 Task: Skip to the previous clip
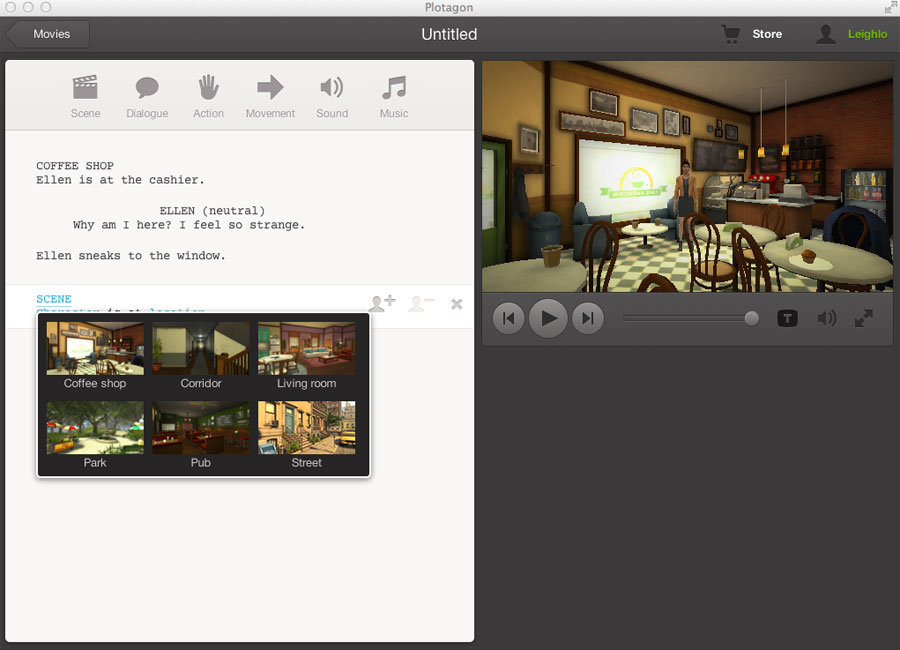pyautogui.click(x=509, y=318)
